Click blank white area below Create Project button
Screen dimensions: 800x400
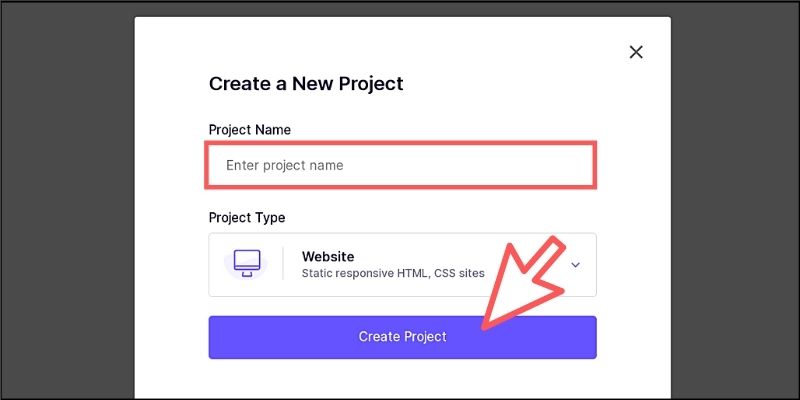[x=402, y=380]
